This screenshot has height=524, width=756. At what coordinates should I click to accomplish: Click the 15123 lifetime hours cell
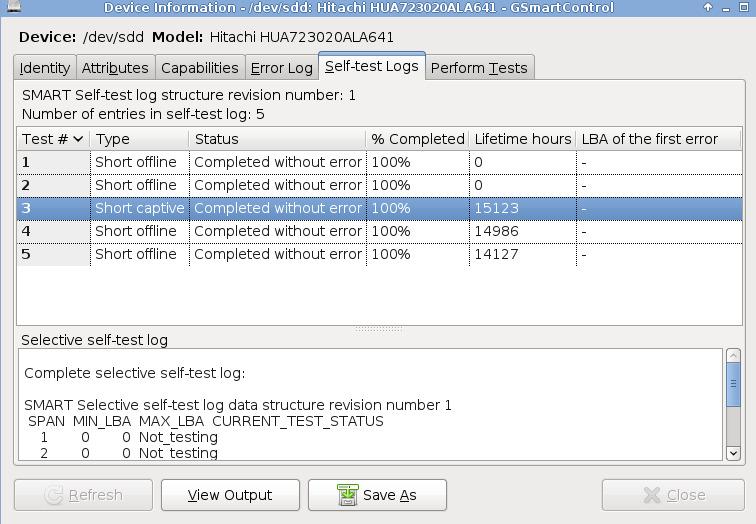523,209
